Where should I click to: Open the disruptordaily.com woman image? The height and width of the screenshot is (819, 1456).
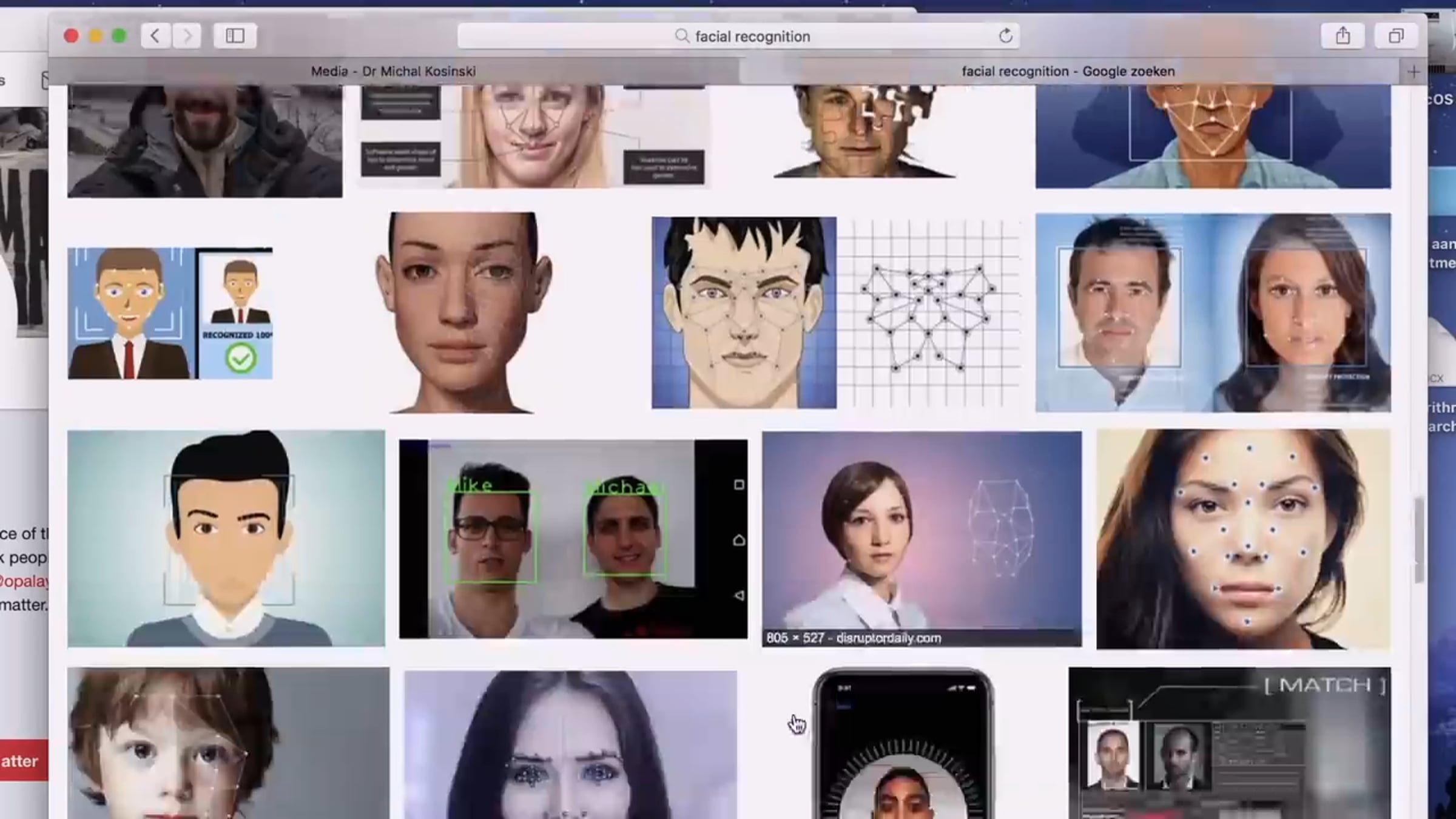point(922,539)
